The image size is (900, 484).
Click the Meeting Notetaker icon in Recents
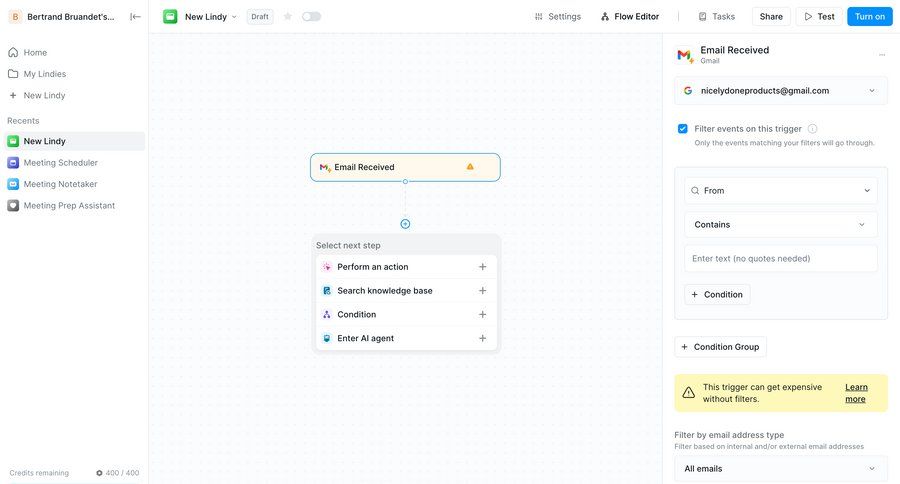coord(13,184)
